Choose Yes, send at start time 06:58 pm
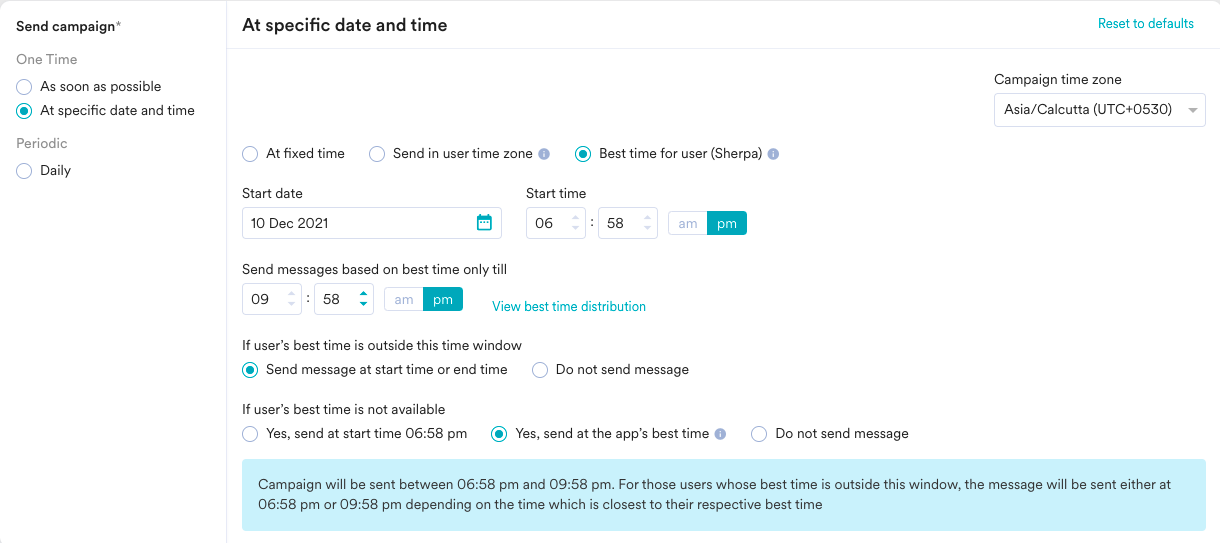 tap(250, 434)
